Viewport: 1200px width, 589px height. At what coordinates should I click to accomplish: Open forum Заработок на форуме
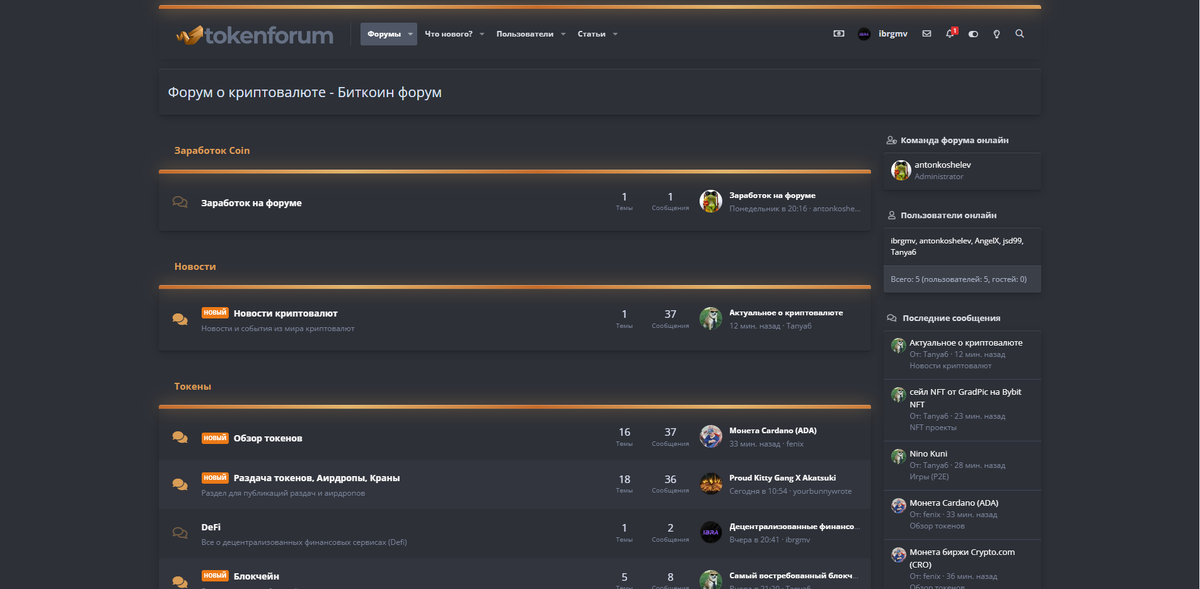pyautogui.click(x=251, y=203)
